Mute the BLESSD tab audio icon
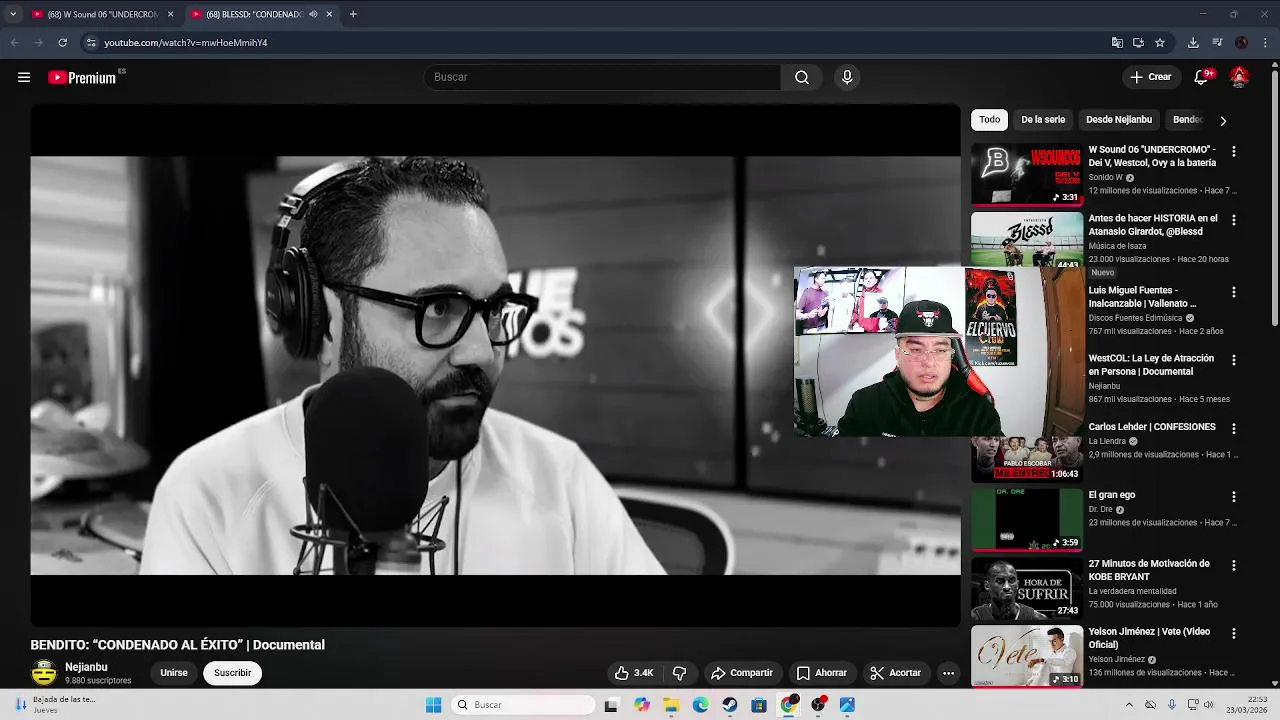Screen dimensions: 1280x720 pos(313,14)
